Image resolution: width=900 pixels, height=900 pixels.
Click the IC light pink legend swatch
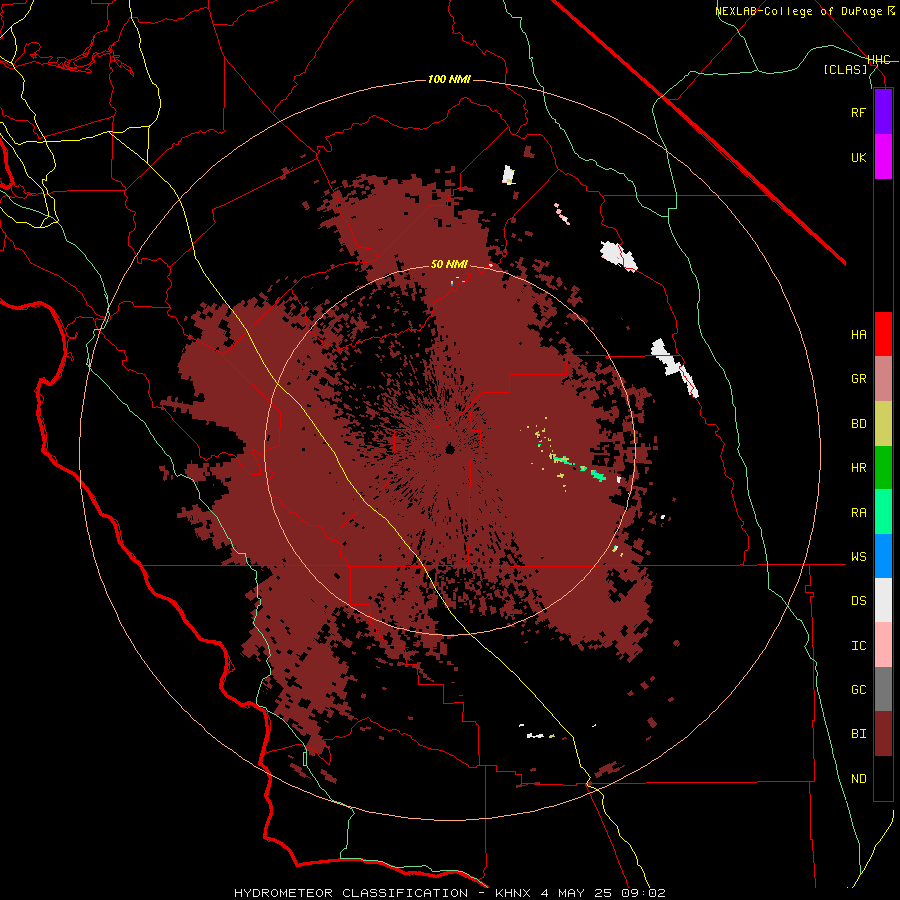(x=883, y=645)
